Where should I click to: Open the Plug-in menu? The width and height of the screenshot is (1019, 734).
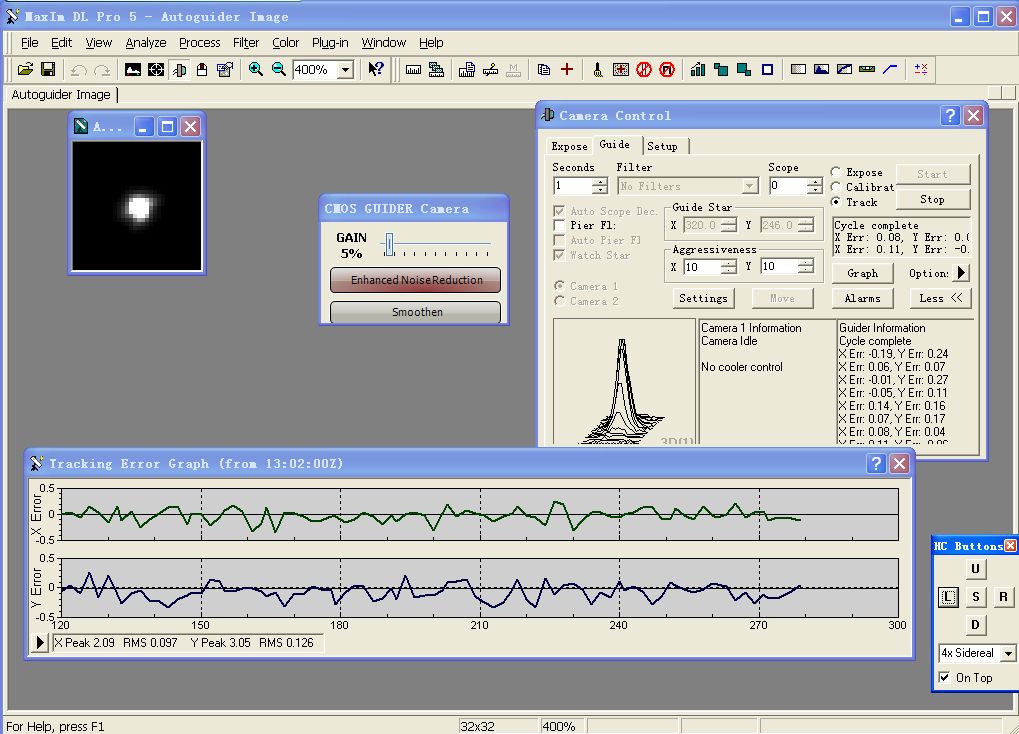(330, 43)
